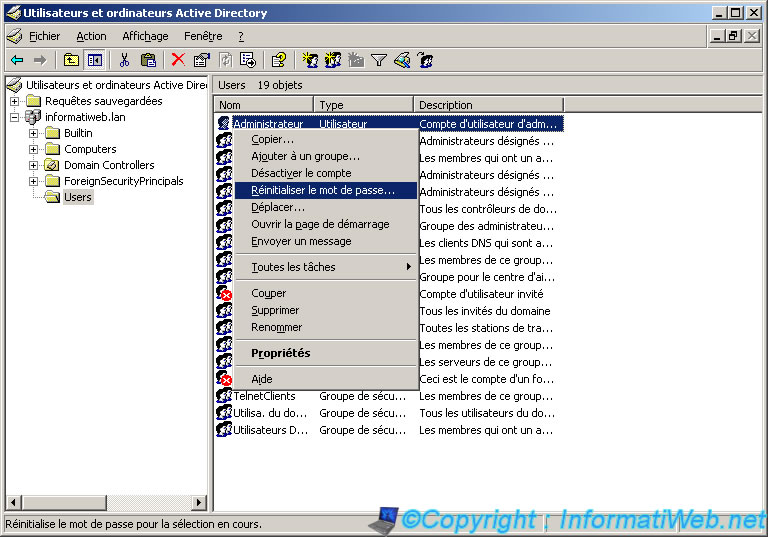Expand the Domain Controllers node

point(33,166)
